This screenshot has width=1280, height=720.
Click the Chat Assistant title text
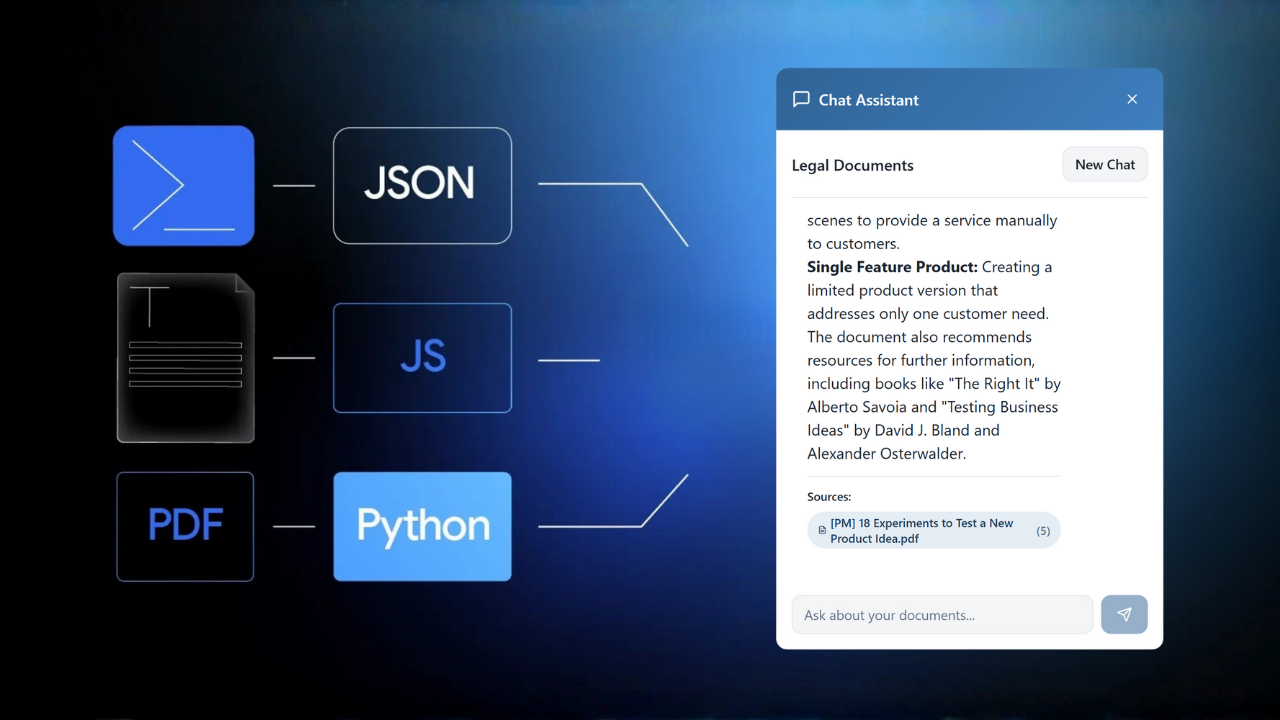pos(868,100)
